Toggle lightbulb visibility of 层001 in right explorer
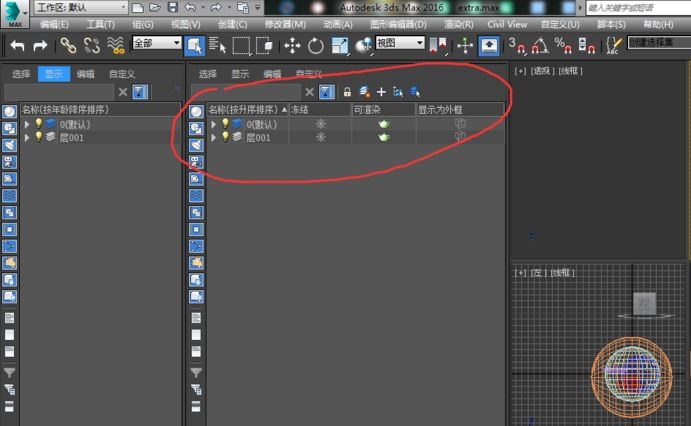Screen dimensions: 691x426 (226, 137)
